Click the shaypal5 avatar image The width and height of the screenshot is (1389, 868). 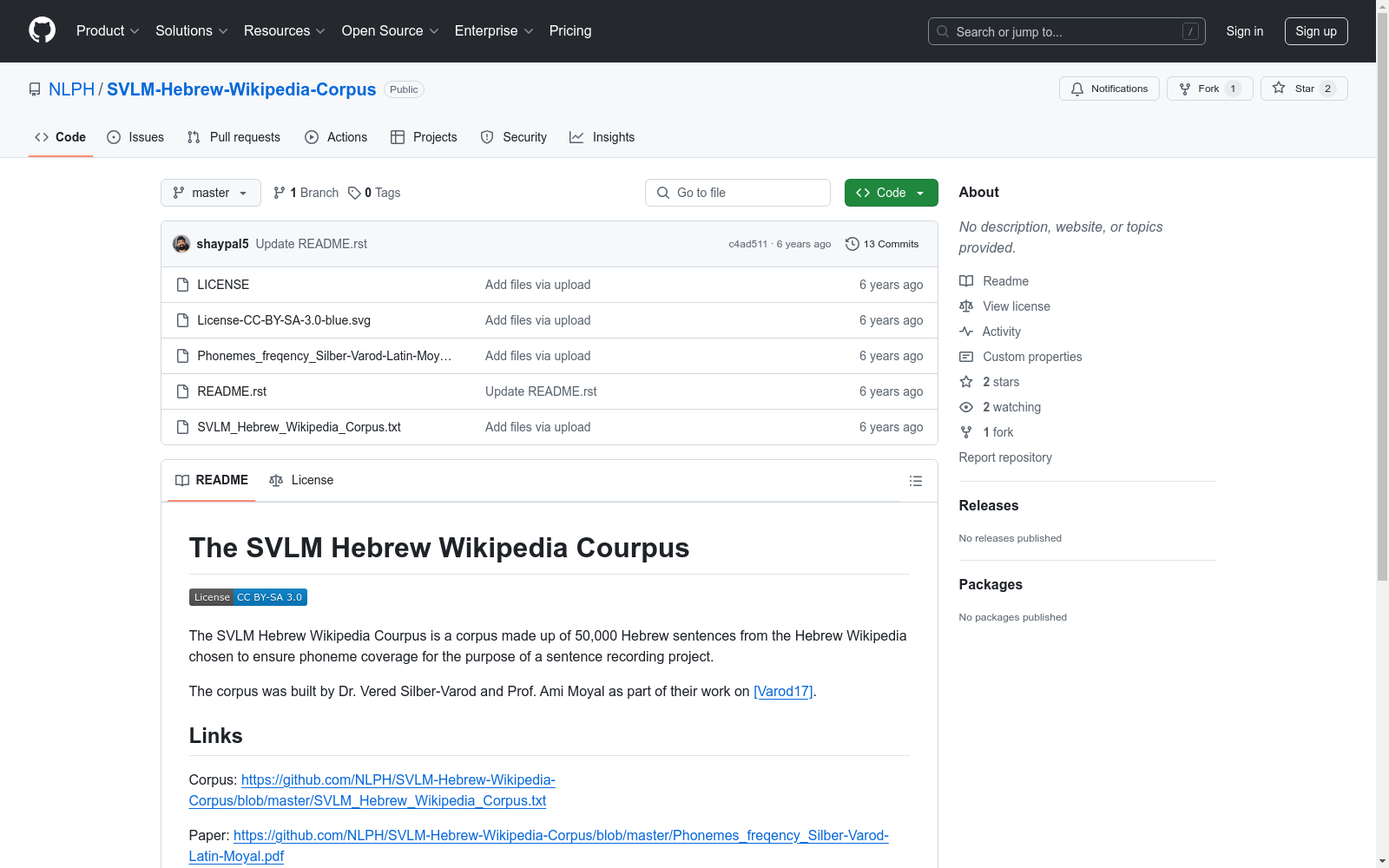(x=181, y=244)
